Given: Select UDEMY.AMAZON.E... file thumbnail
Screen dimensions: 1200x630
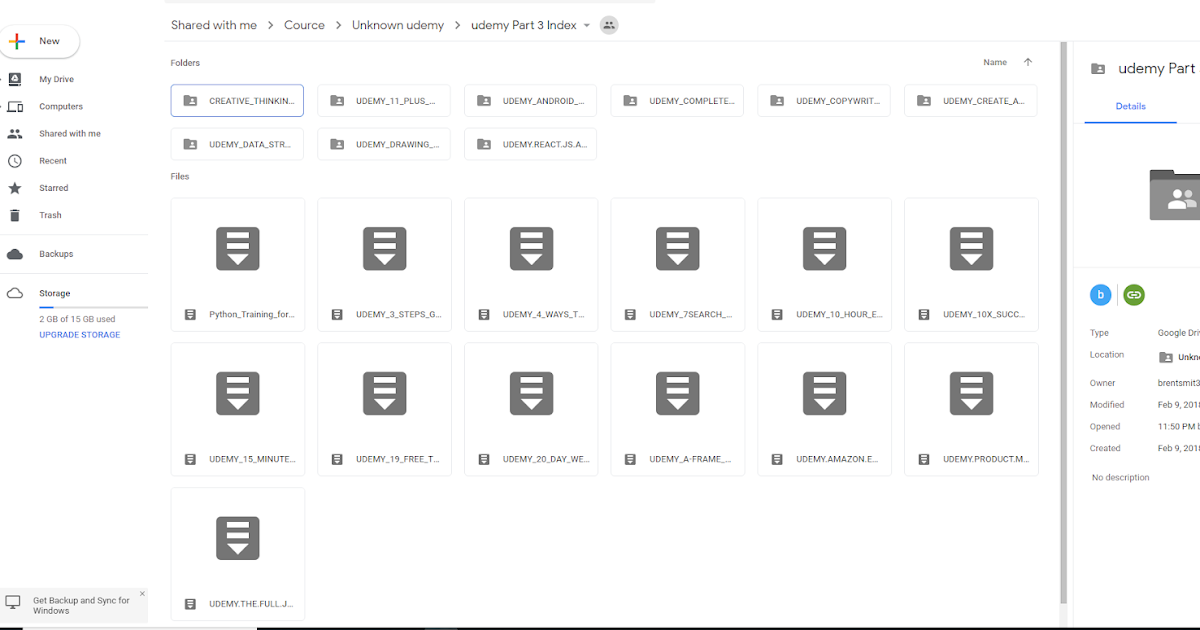Looking at the screenshot, I should pyautogui.click(x=824, y=409).
